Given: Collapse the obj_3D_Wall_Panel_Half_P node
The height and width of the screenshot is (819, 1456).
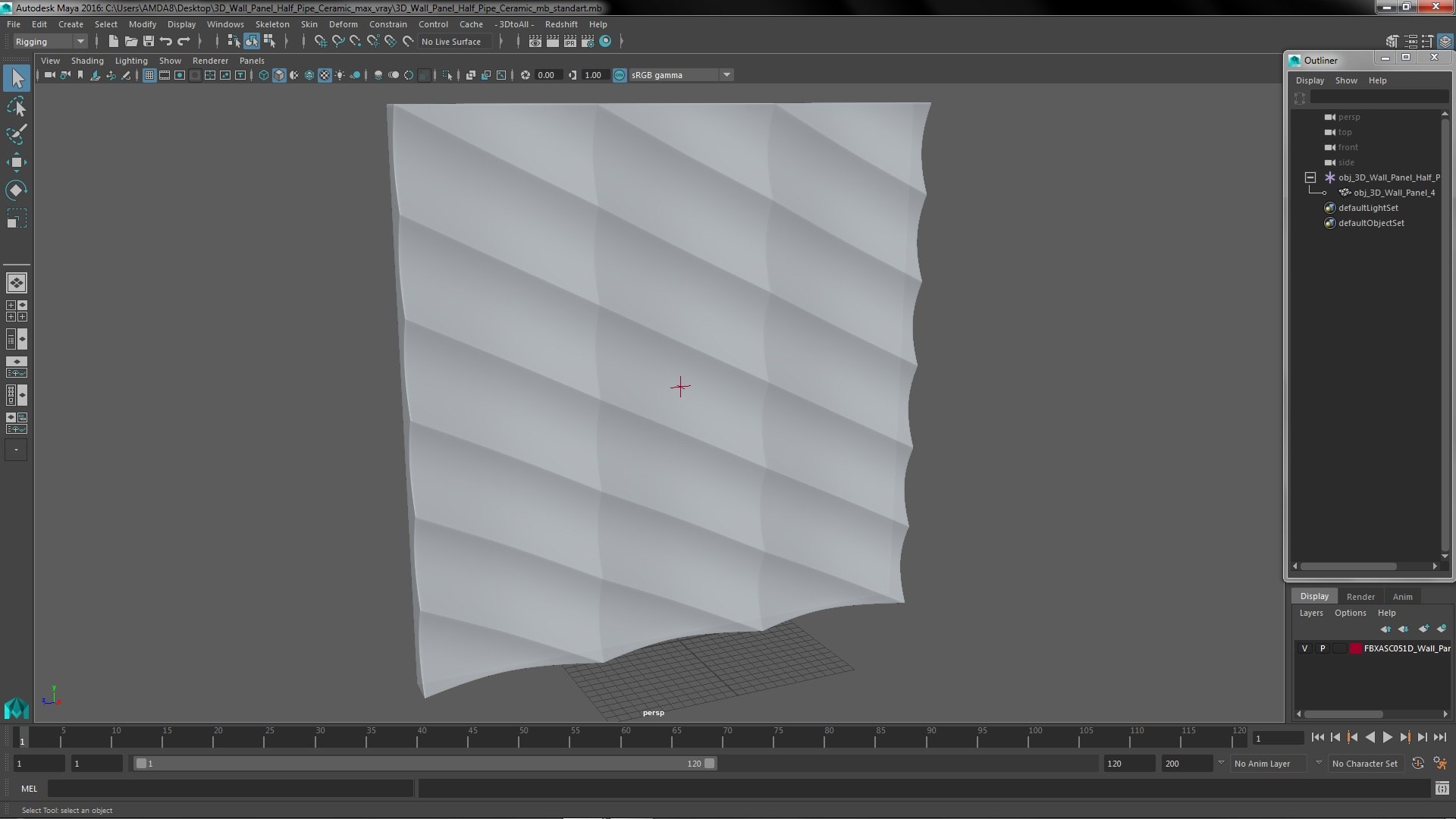Looking at the screenshot, I should pyautogui.click(x=1310, y=177).
